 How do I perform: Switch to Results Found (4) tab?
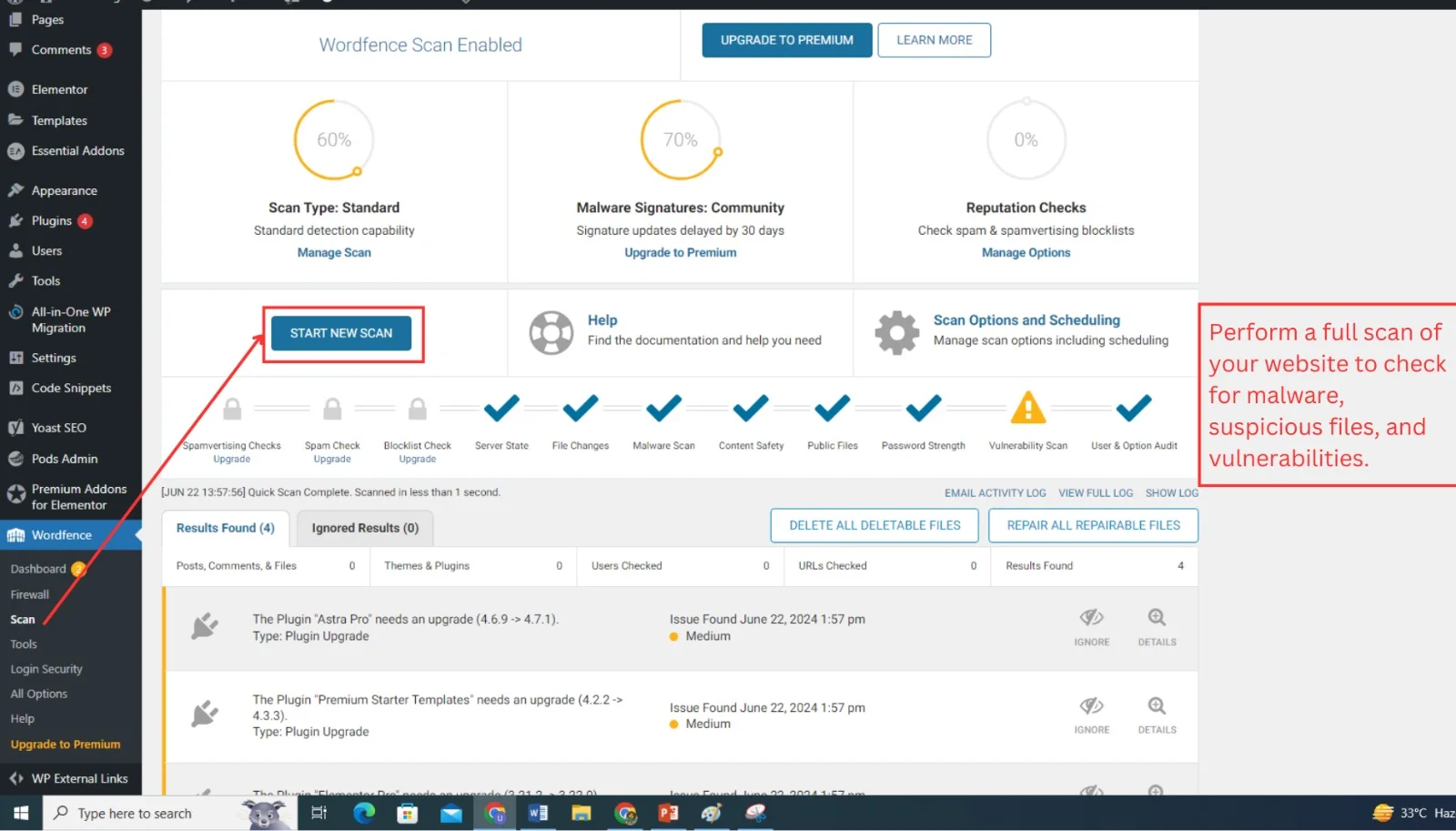226,528
